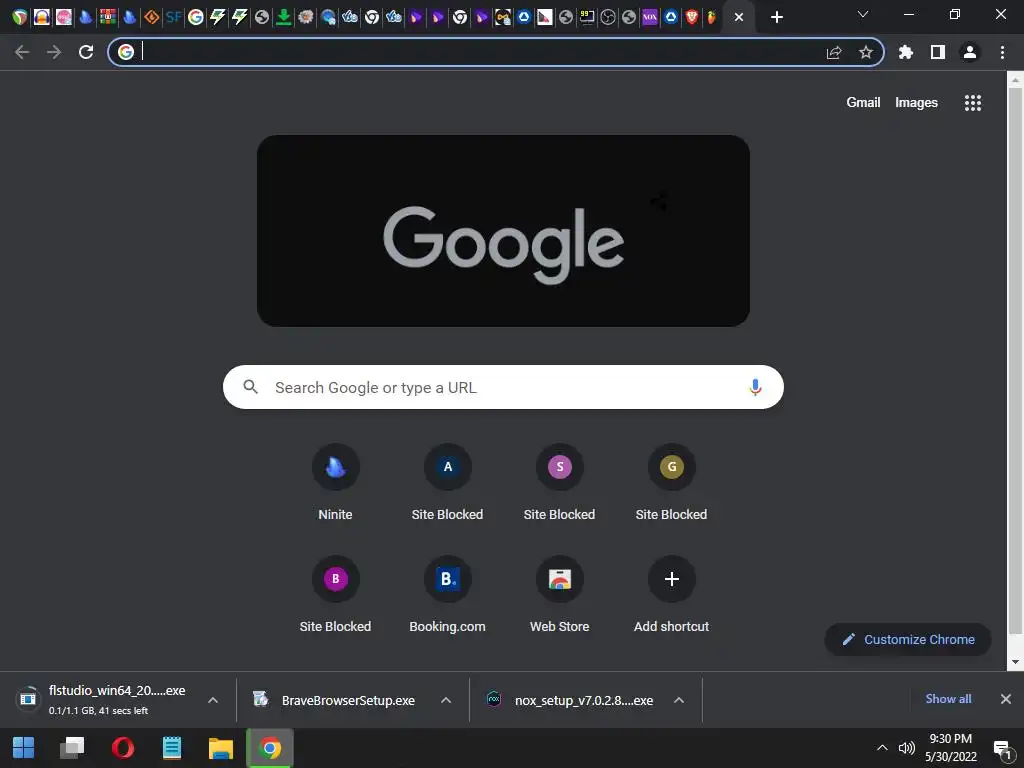1024x768 pixels.
Task: Open Chrome three-dot menu
Action: pos(1002,52)
